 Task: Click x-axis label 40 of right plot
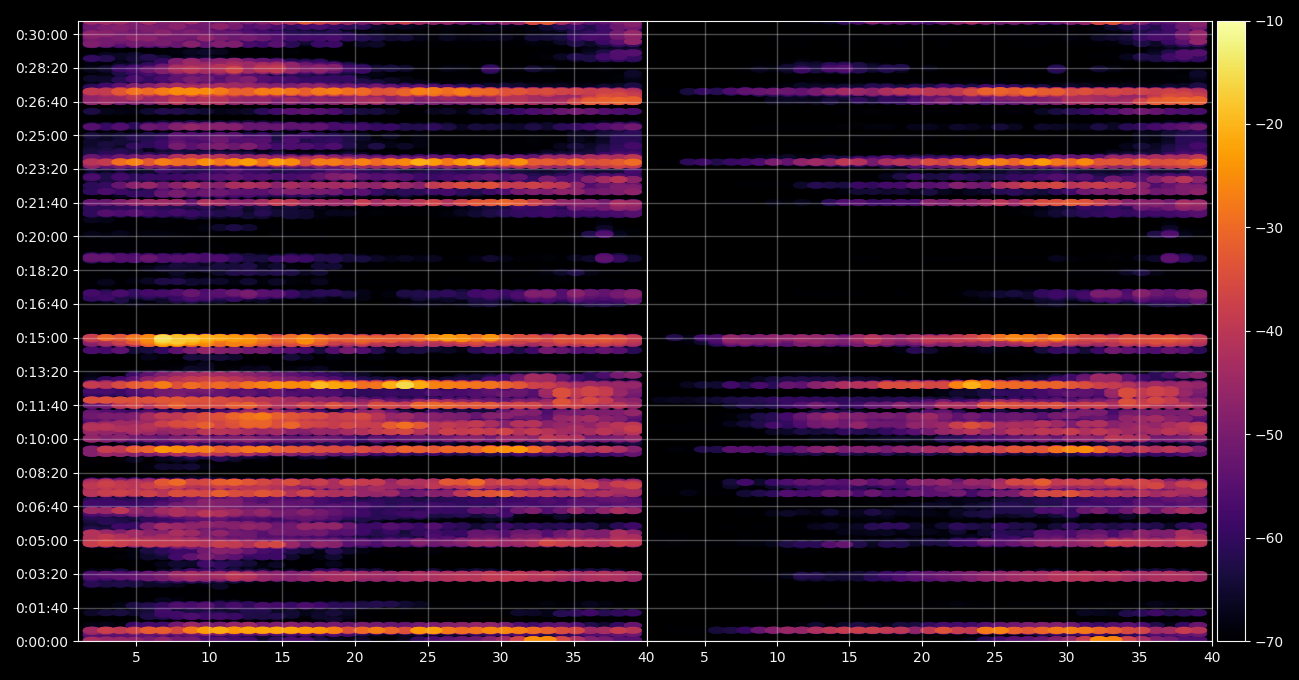tap(1212, 657)
